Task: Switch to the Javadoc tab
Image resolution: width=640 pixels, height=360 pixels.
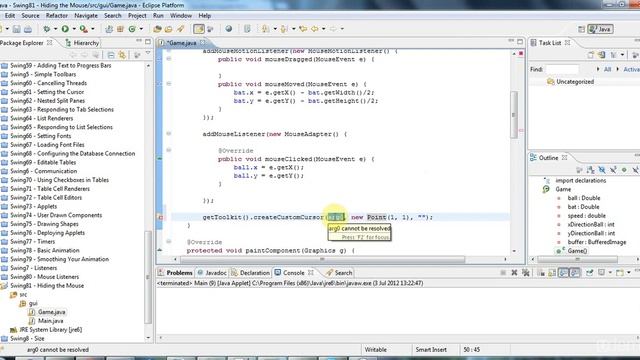Action: coord(212,273)
